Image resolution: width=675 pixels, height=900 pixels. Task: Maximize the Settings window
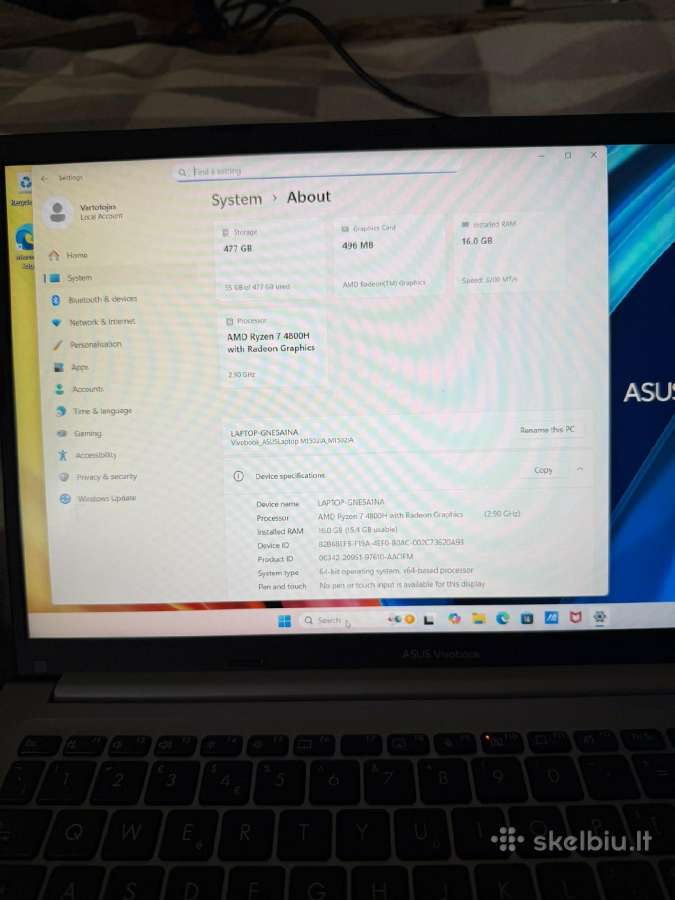click(568, 155)
